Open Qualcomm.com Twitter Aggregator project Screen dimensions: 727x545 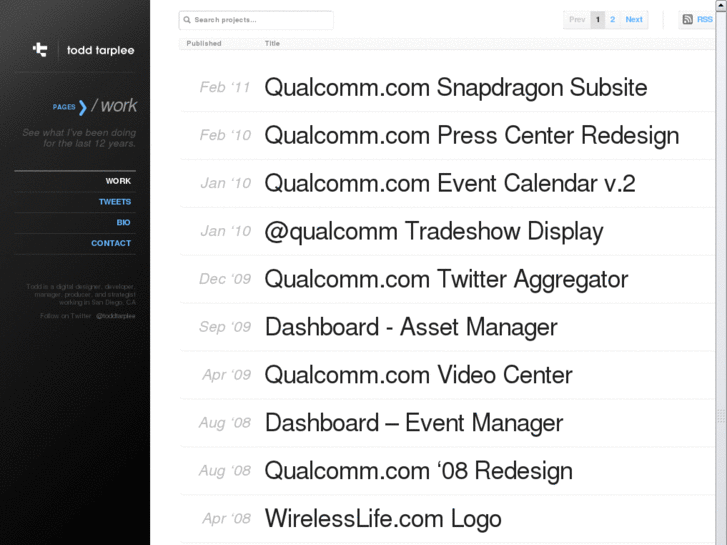coord(446,279)
